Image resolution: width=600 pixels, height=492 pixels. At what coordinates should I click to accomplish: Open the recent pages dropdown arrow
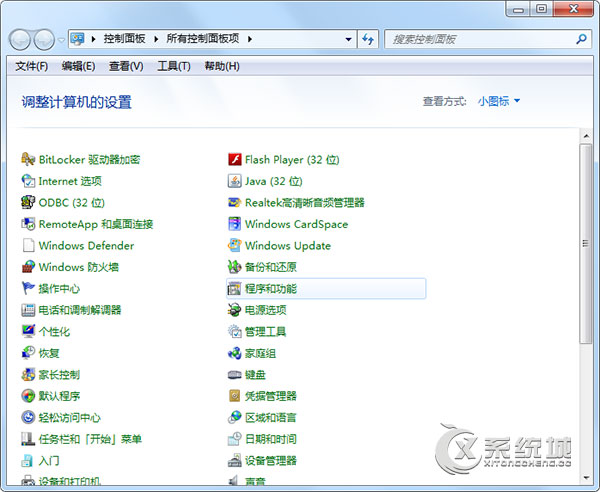click(x=61, y=39)
